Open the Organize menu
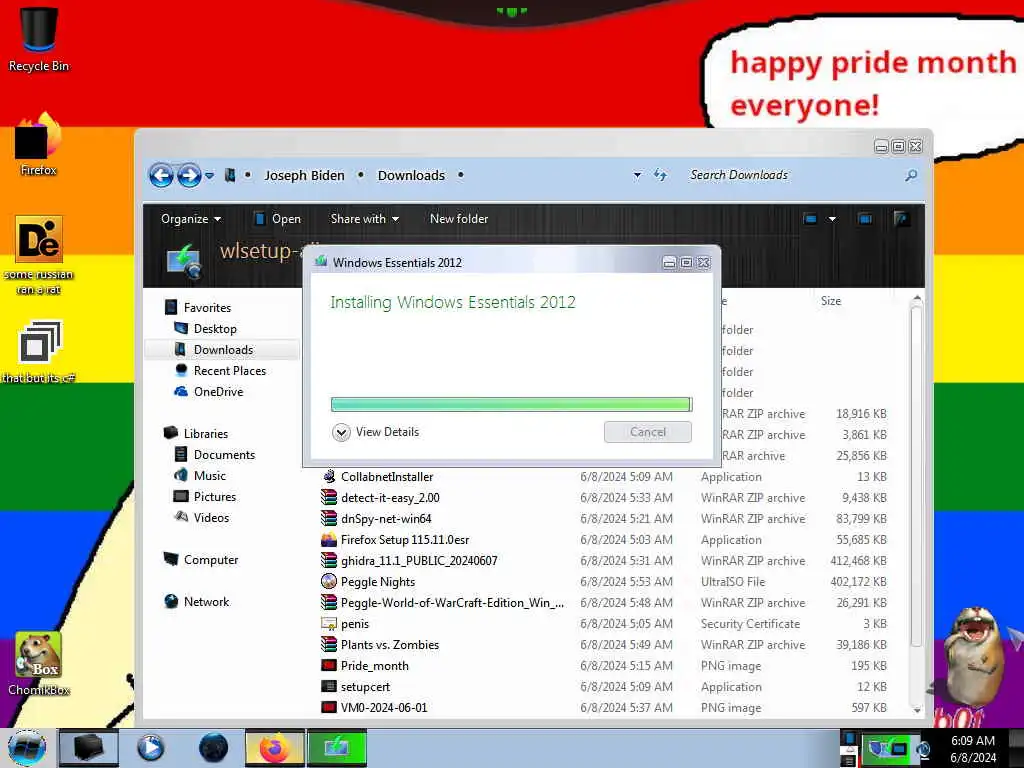 click(x=191, y=219)
